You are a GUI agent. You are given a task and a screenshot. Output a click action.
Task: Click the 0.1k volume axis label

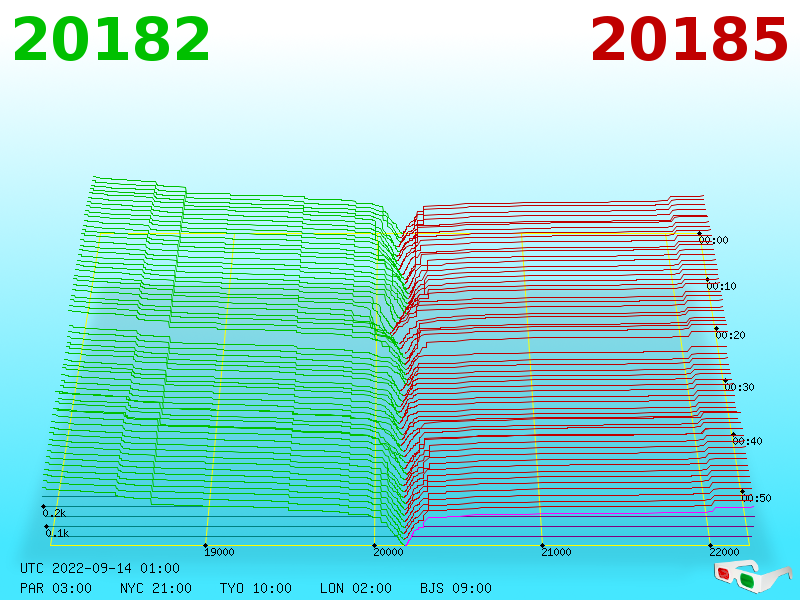click(57, 533)
